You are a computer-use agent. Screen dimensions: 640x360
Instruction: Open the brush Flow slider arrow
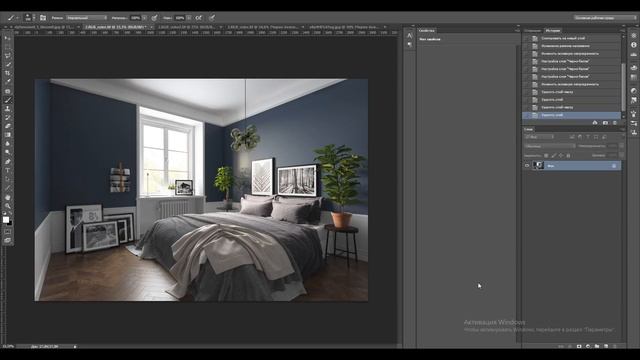click(189, 18)
